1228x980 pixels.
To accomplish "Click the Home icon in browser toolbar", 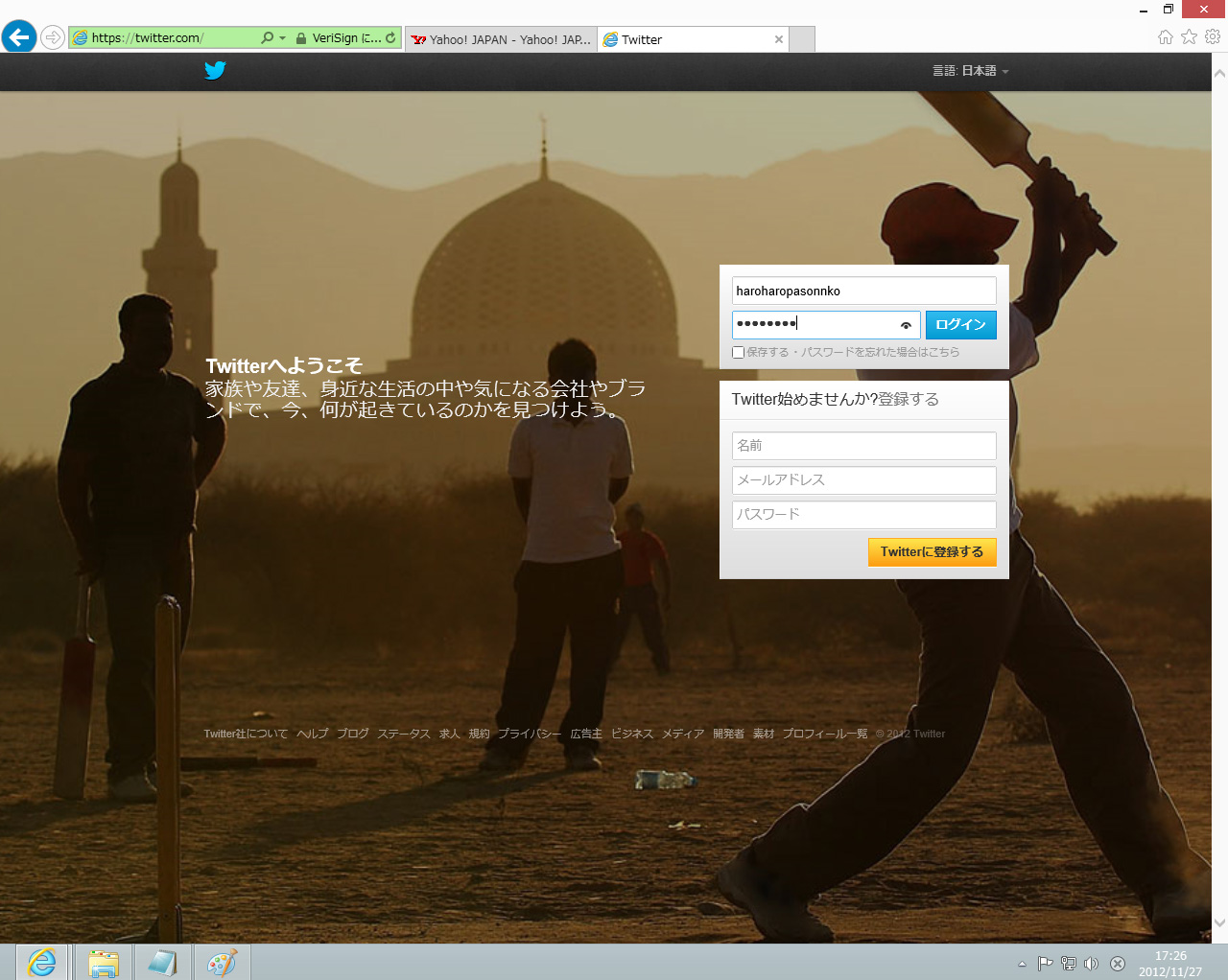I will click(x=1166, y=36).
